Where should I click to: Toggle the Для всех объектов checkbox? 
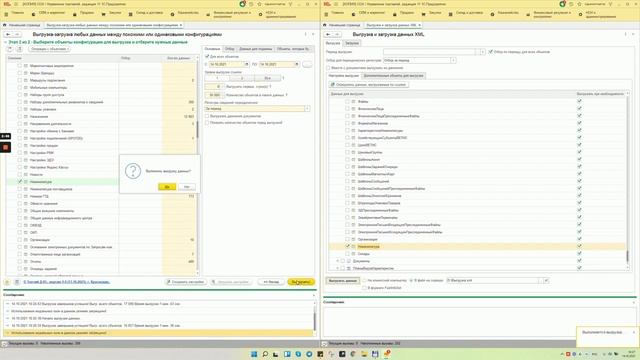pos(207,56)
